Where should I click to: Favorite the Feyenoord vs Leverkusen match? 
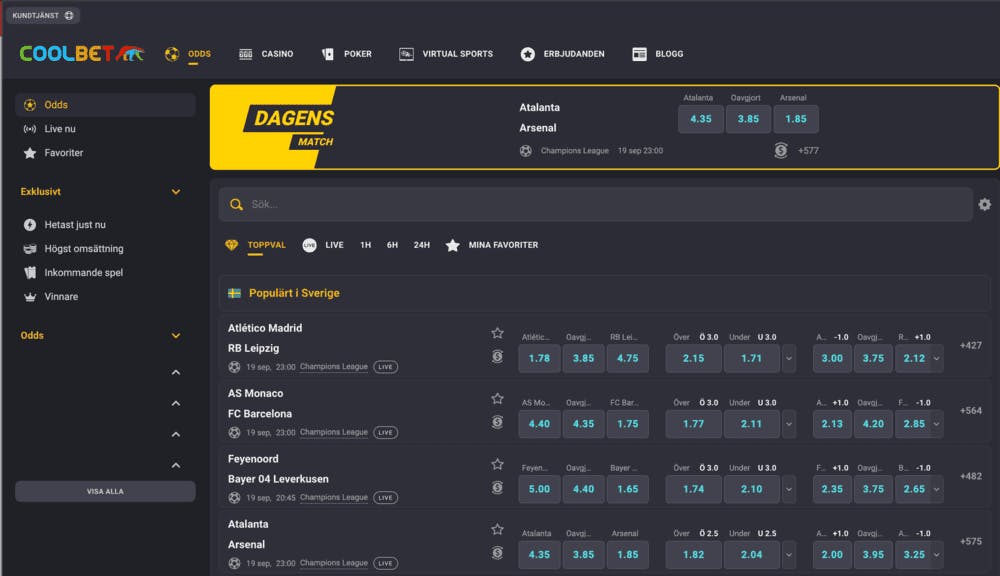click(497, 464)
